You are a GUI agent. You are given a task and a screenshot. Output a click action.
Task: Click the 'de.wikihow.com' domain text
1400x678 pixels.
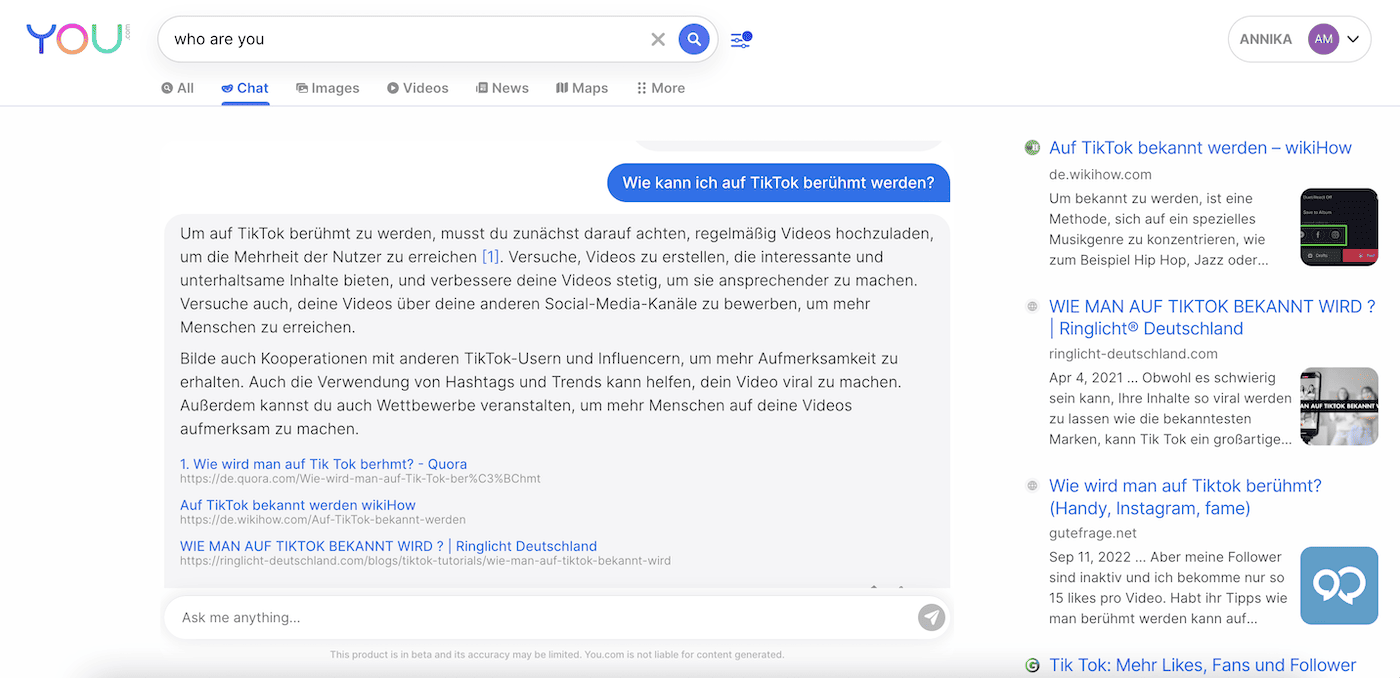tap(1101, 174)
